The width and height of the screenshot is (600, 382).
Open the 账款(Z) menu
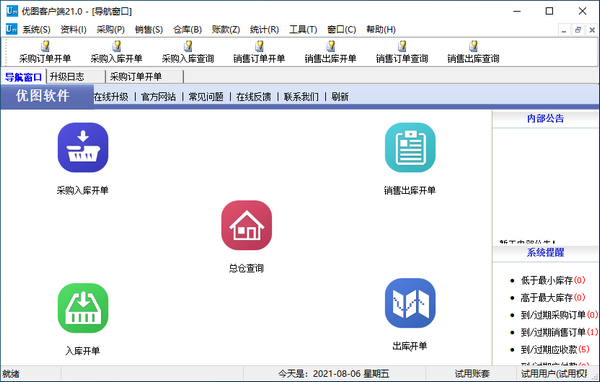[x=226, y=29]
